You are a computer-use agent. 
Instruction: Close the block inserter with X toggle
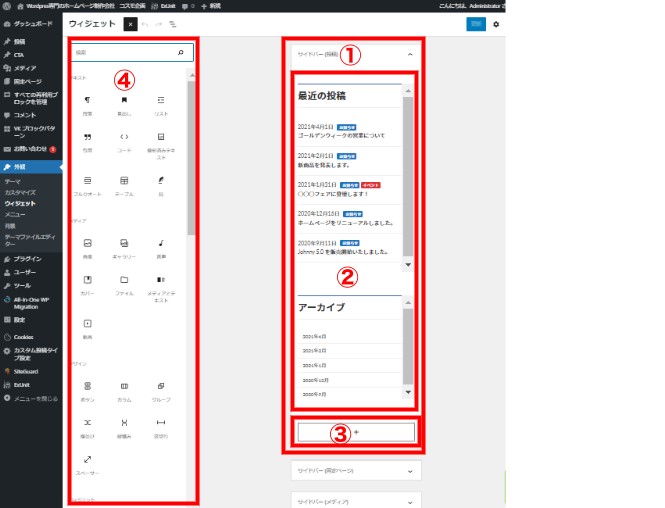point(130,22)
